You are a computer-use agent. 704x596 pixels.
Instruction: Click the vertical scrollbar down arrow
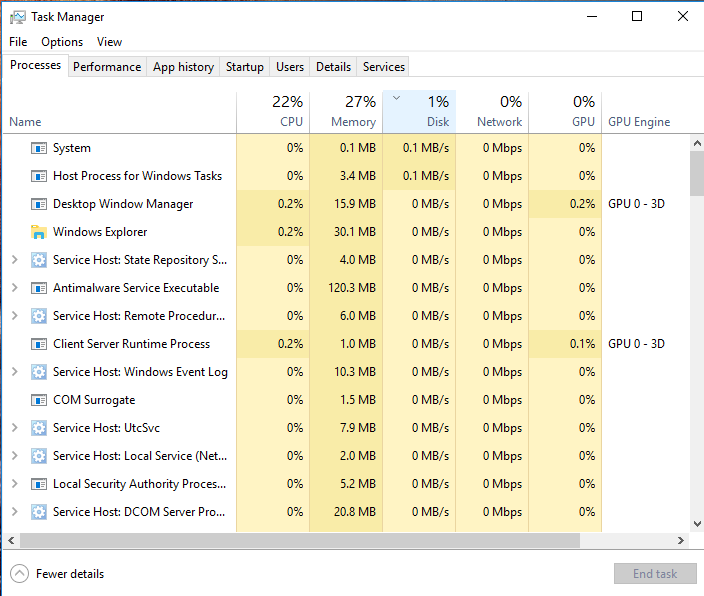(x=697, y=524)
